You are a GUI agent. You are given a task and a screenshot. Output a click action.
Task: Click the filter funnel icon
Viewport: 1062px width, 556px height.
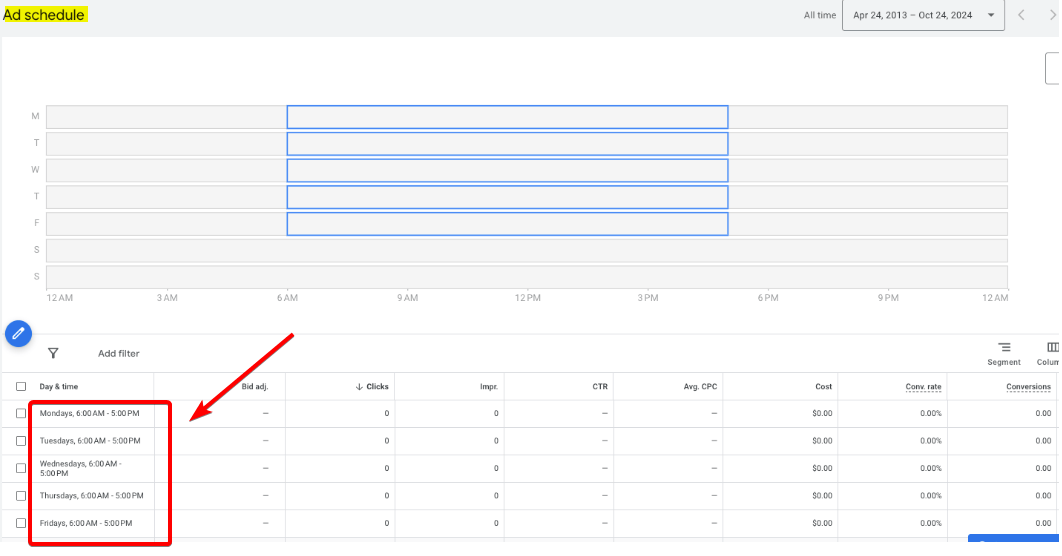coord(53,353)
